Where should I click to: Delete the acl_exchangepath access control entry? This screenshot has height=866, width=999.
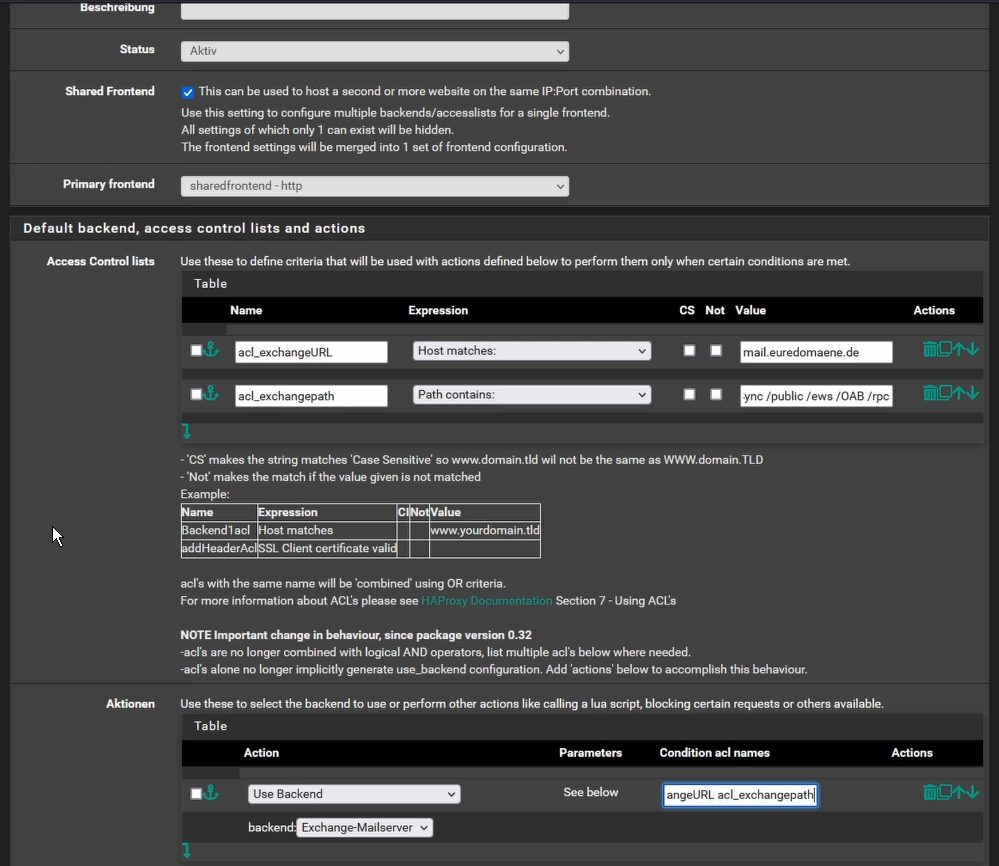pos(930,393)
